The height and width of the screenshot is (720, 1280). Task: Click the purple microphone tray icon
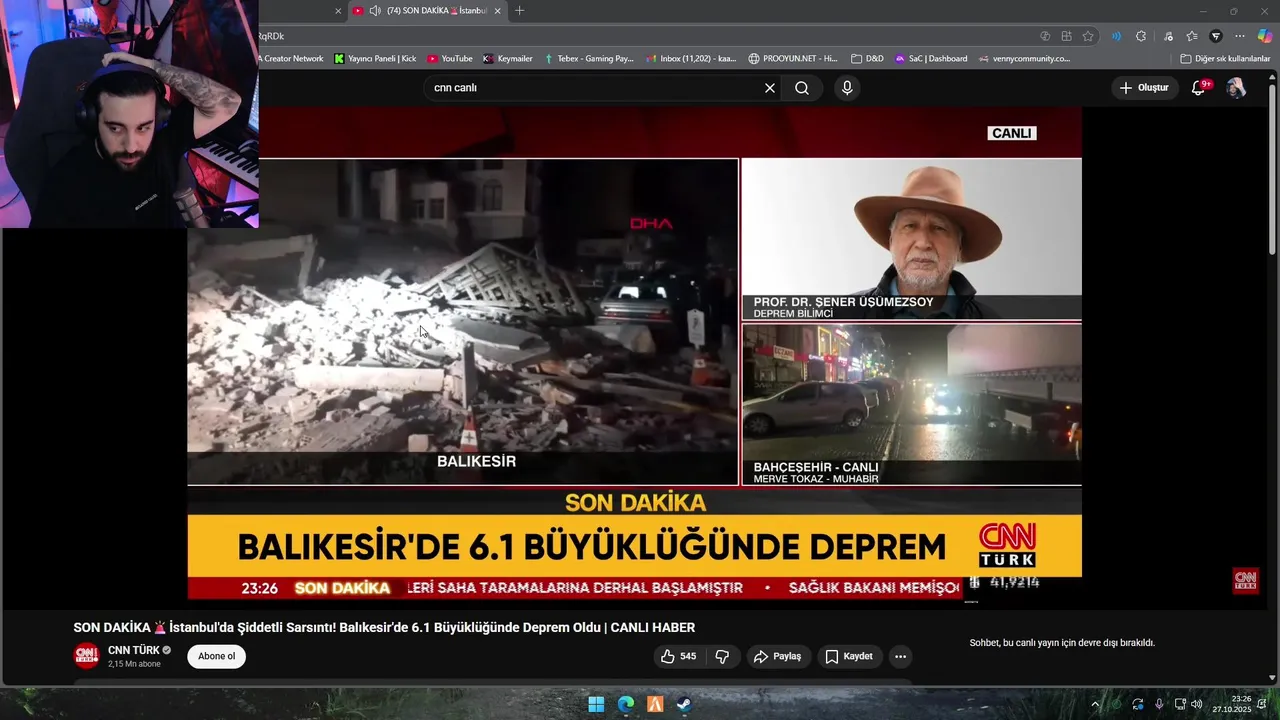tap(1159, 704)
